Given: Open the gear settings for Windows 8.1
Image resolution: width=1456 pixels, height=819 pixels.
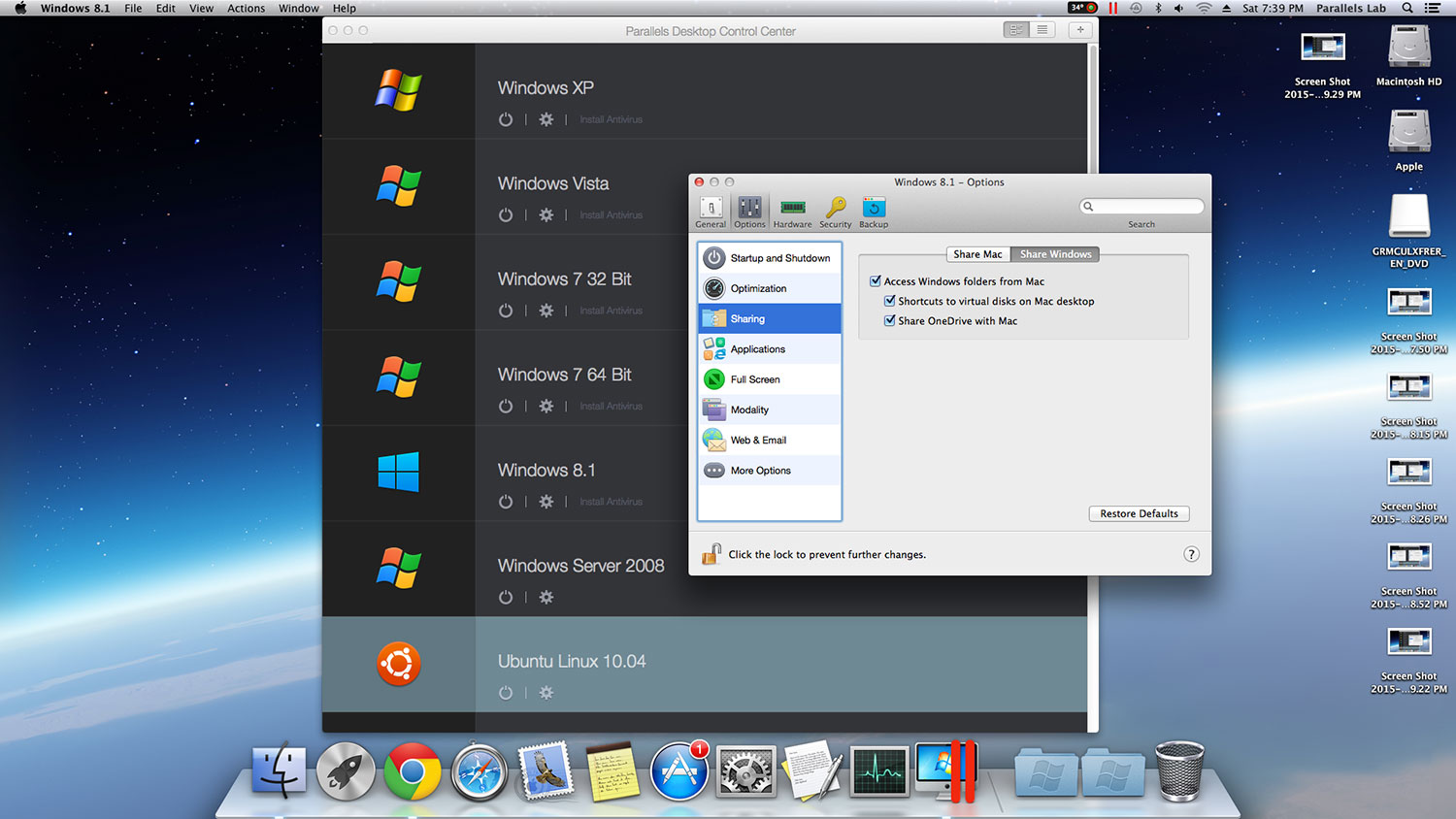Looking at the screenshot, I should coord(546,502).
